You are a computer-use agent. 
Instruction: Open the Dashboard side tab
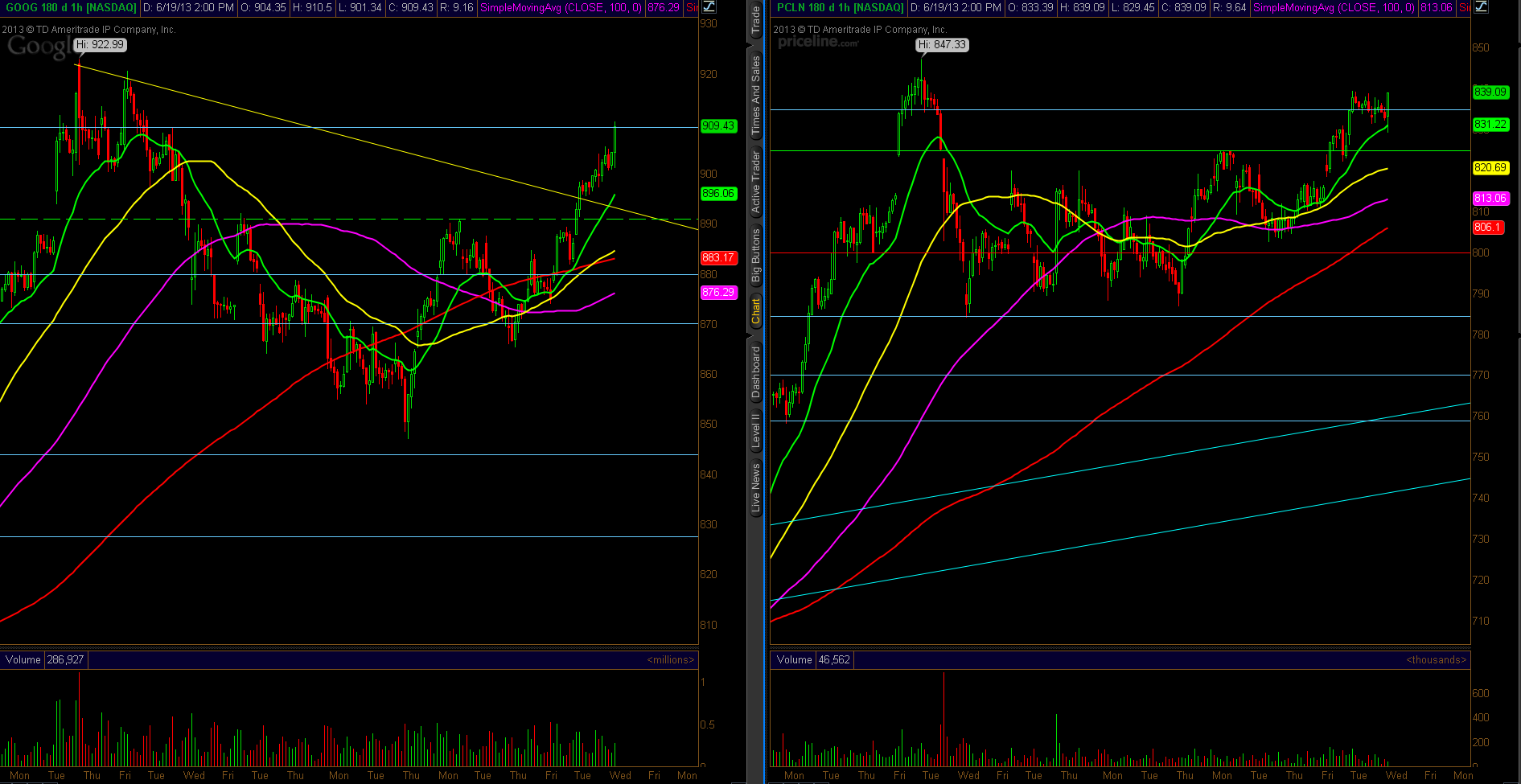755,371
